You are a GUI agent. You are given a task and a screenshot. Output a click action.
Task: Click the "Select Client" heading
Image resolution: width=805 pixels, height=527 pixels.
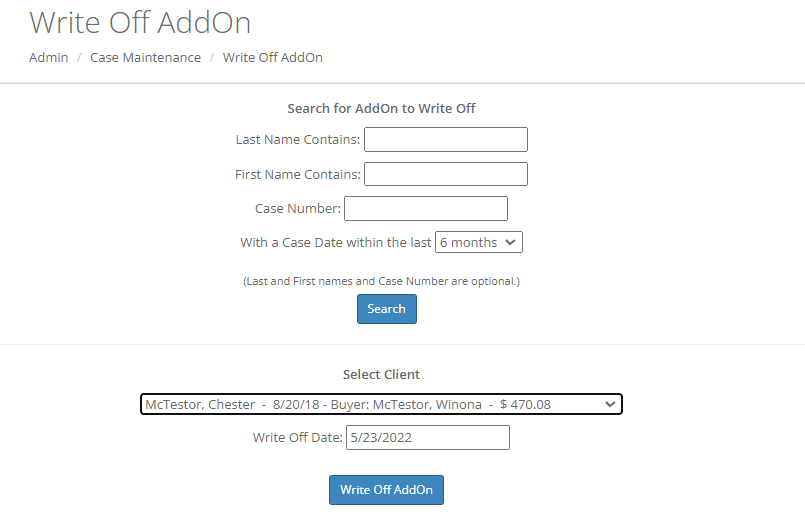[381, 374]
